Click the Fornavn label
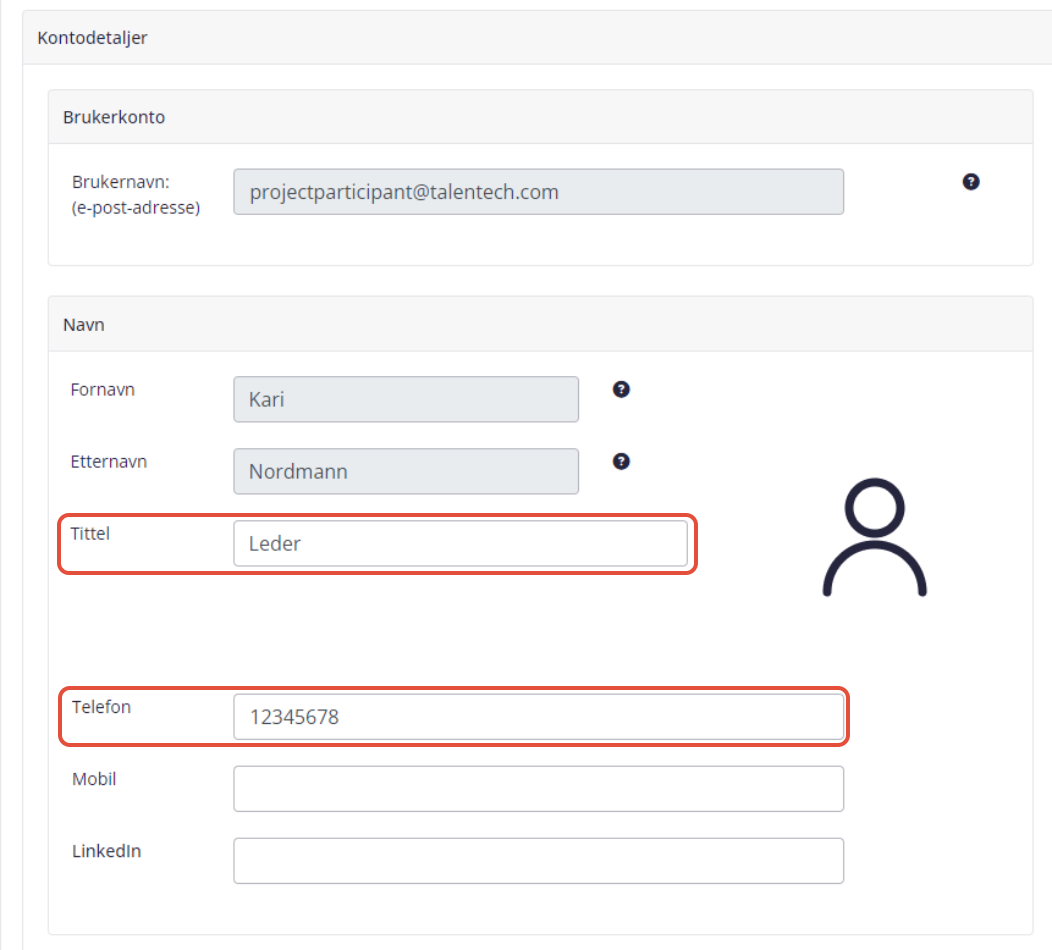 tap(103, 390)
